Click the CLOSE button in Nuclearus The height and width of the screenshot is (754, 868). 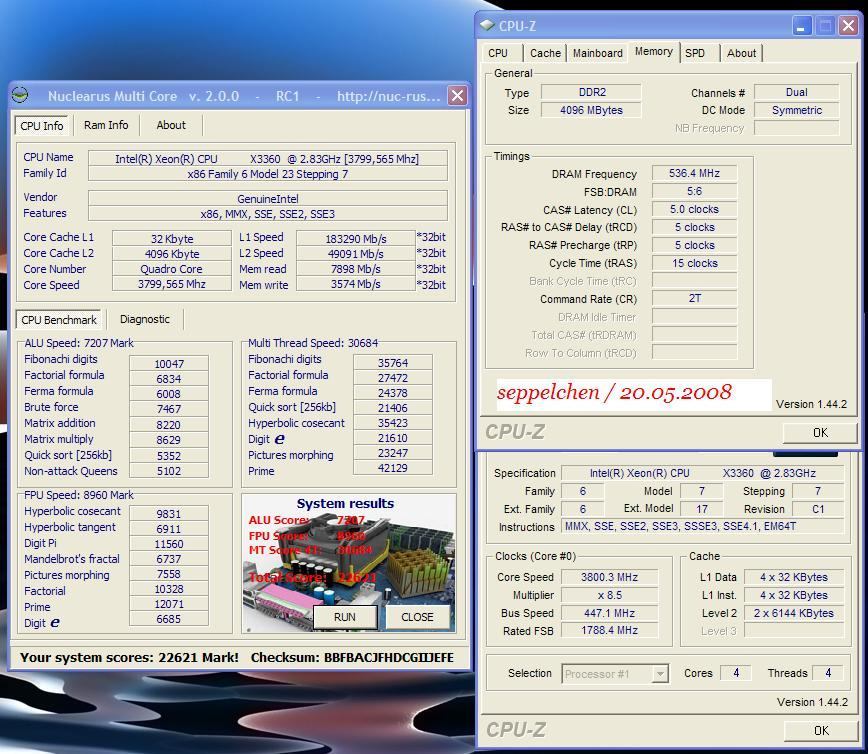point(417,617)
